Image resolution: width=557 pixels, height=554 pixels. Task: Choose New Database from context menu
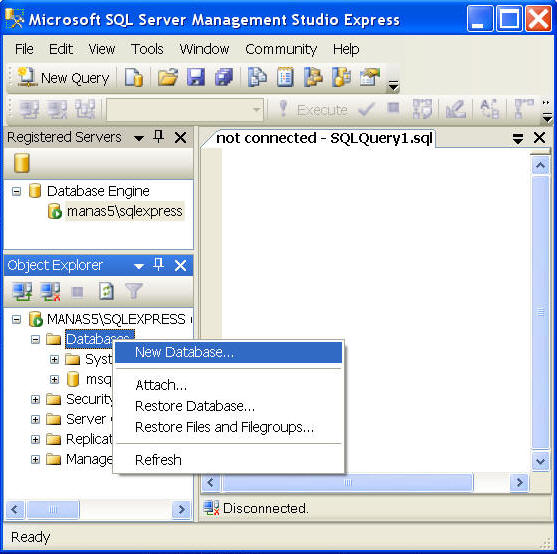click(x=228, y=352)
